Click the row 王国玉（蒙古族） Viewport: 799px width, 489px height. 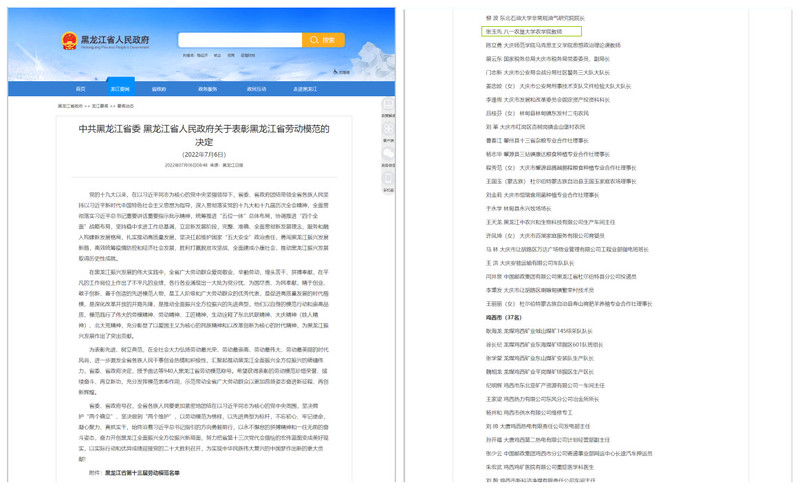[561, 181]
